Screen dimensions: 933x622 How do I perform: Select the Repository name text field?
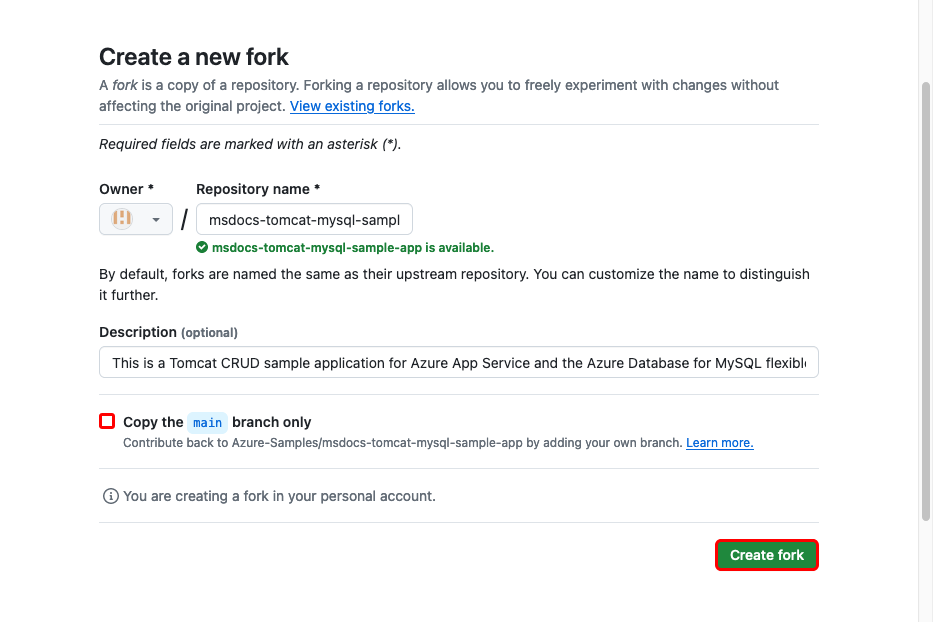(304, 218)
